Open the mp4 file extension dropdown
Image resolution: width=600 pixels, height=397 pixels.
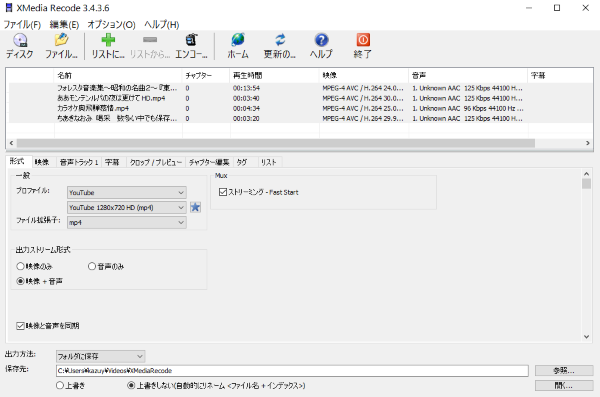(127, 222)
